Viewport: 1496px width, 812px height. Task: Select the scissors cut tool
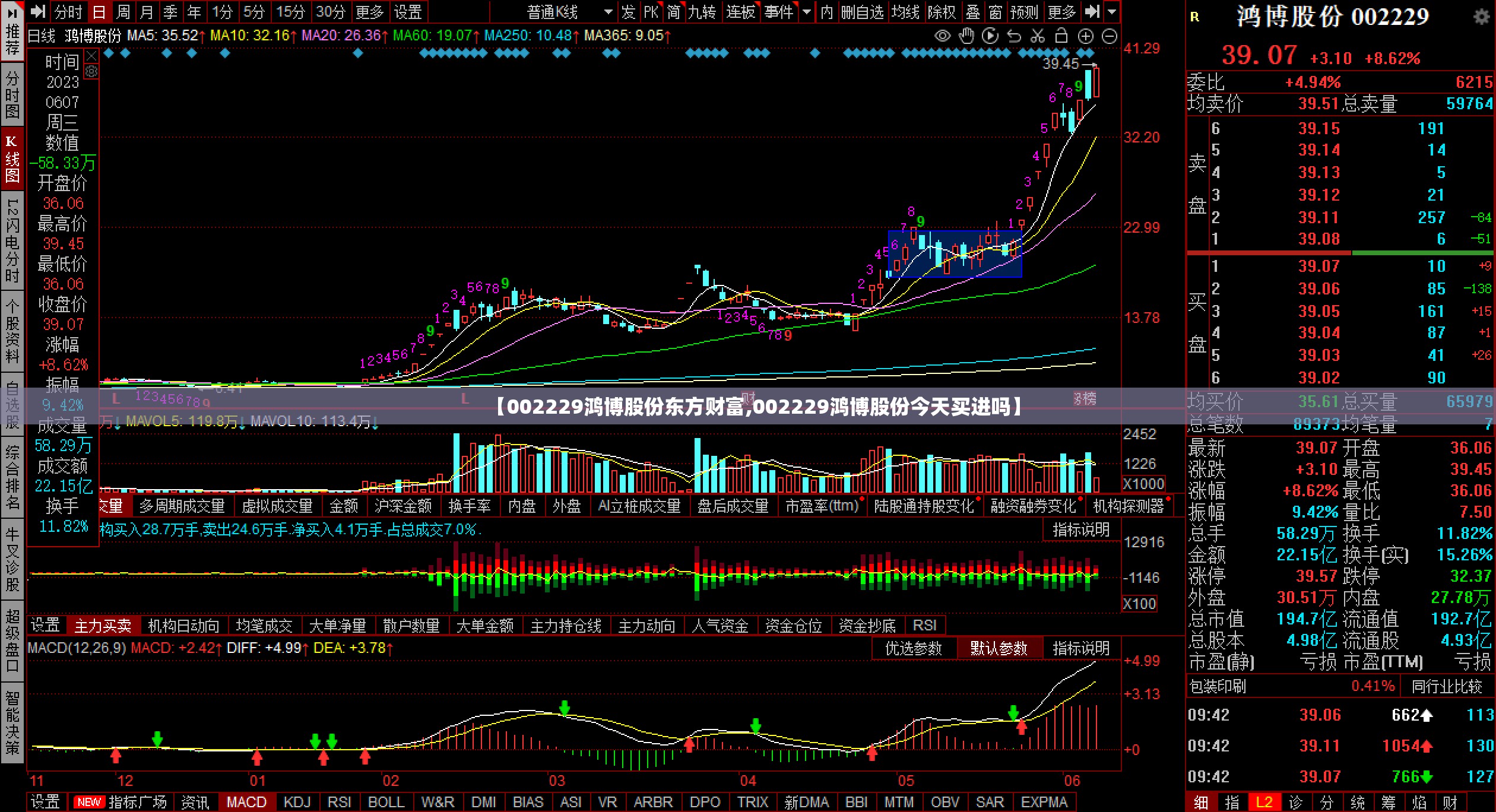click(1038, 36)
